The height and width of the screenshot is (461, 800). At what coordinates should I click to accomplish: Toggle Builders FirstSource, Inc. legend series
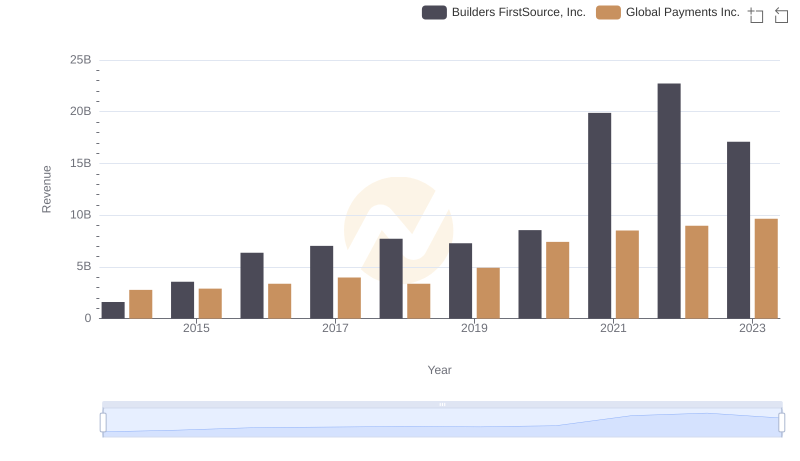pyautogui.click(x=504, y=12)
